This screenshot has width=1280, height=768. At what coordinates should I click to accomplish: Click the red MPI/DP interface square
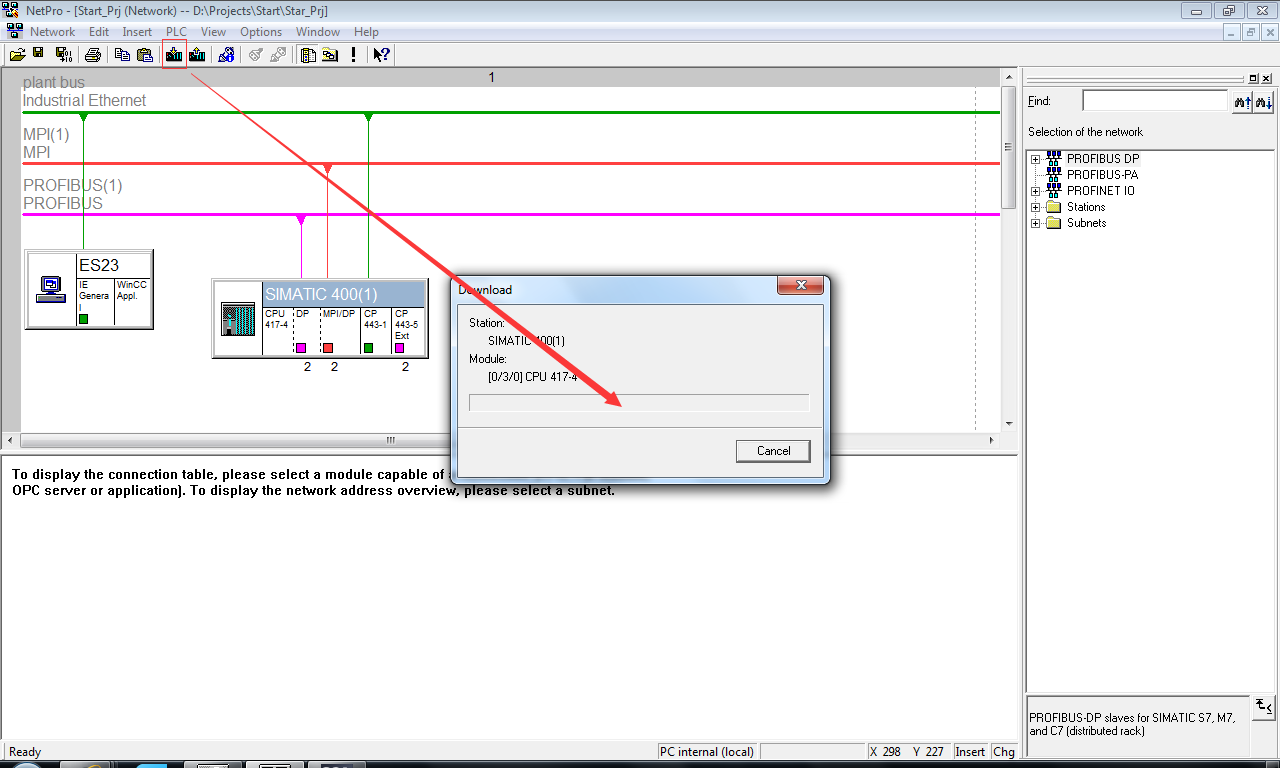tap(327, 348)
